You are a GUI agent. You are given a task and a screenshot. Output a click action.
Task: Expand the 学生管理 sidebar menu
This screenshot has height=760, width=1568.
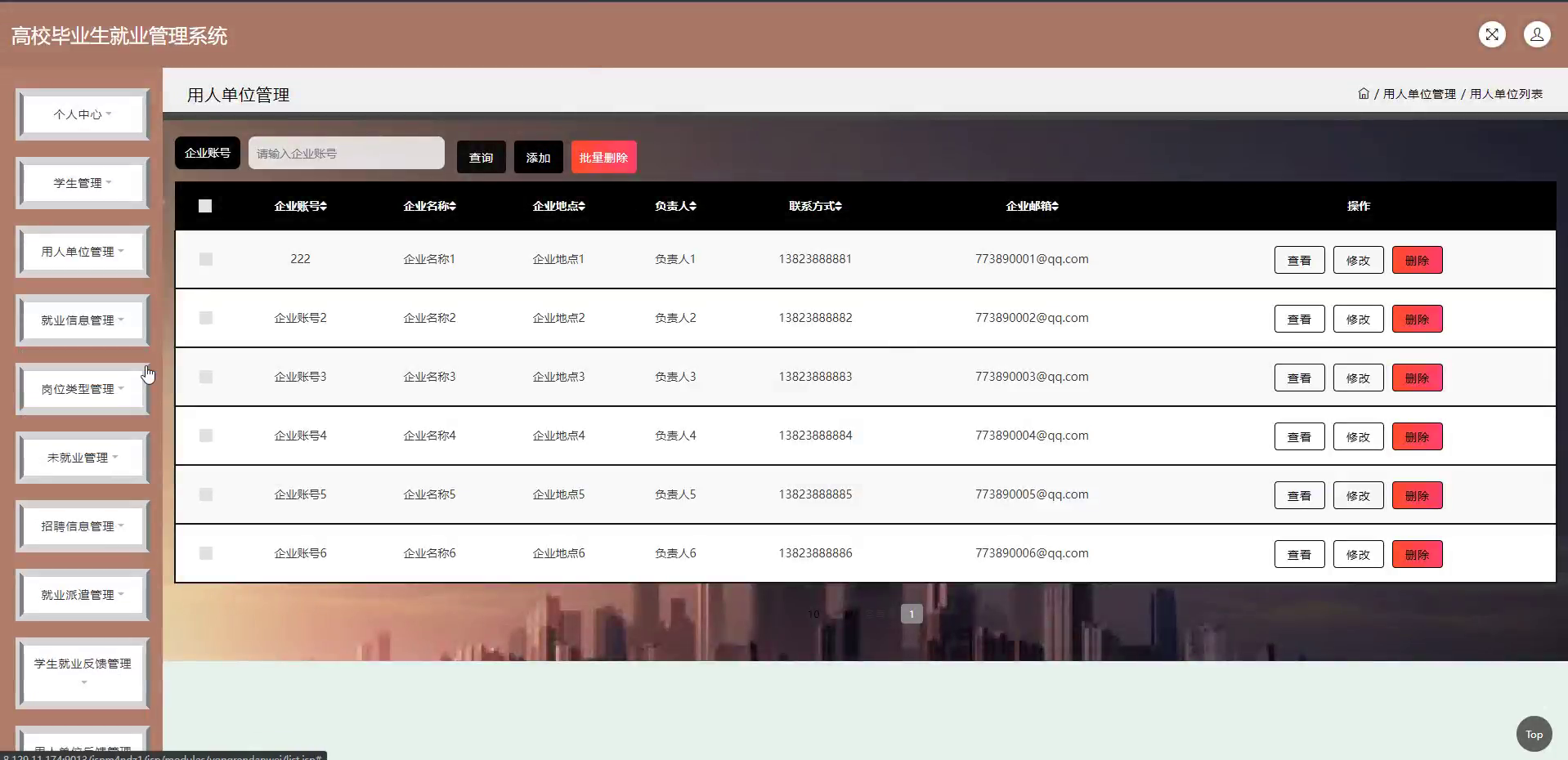coord(83,183)
